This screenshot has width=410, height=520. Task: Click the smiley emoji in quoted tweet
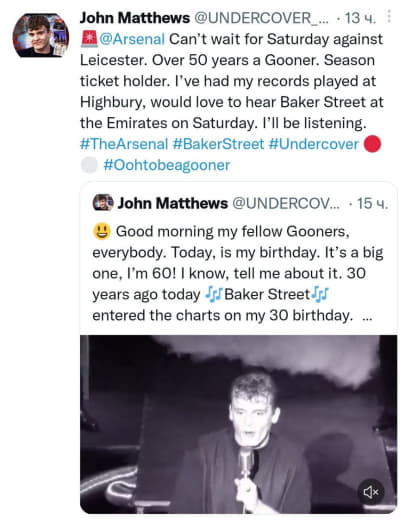(x=102, y=231)
